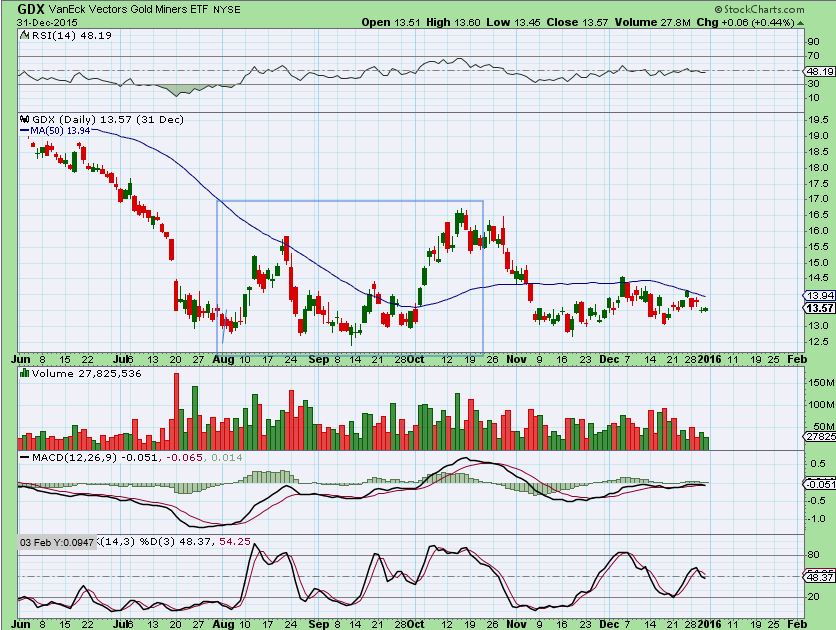This screenshot has height=630, width=836.
Task: Click the 90 level on RSI axis
Action: (x=814, y=42)
